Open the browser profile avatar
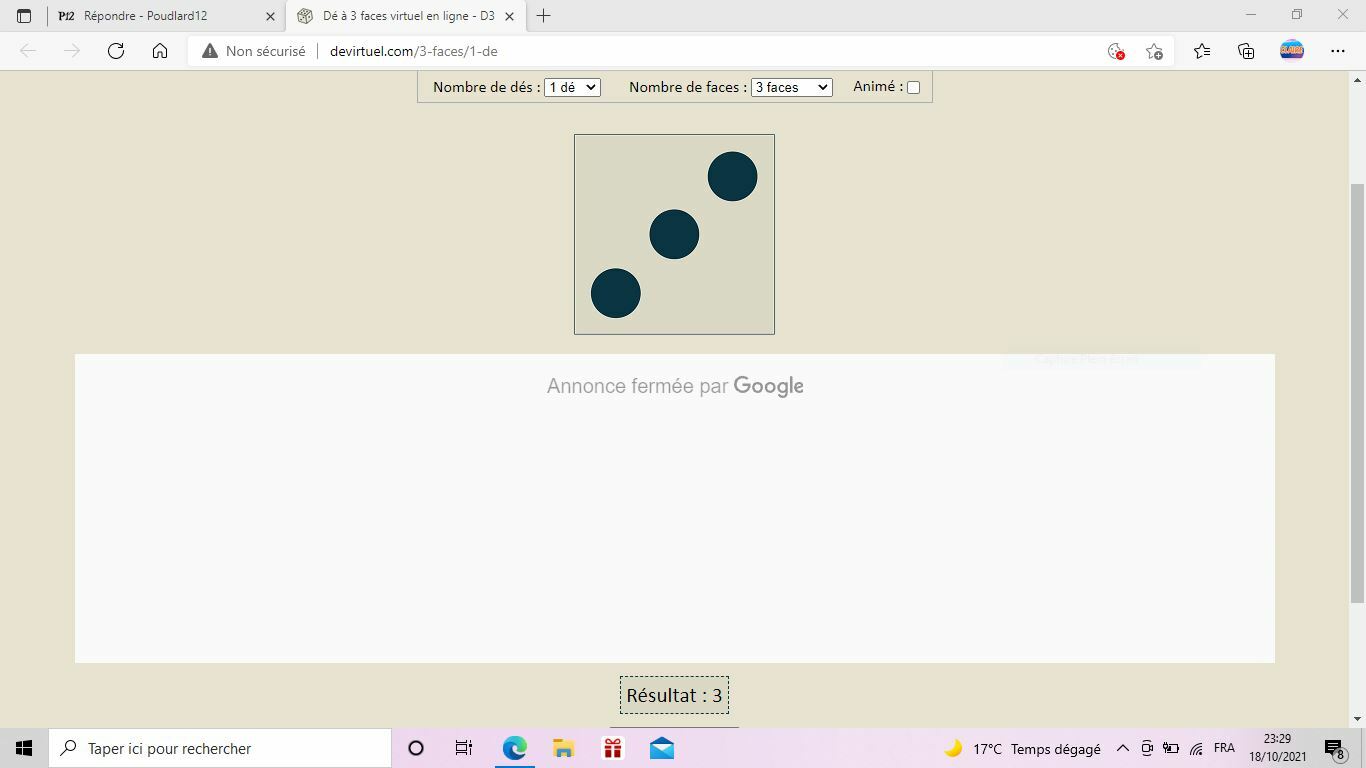Screen dimensions: 1366x768 coord(1292,50)
